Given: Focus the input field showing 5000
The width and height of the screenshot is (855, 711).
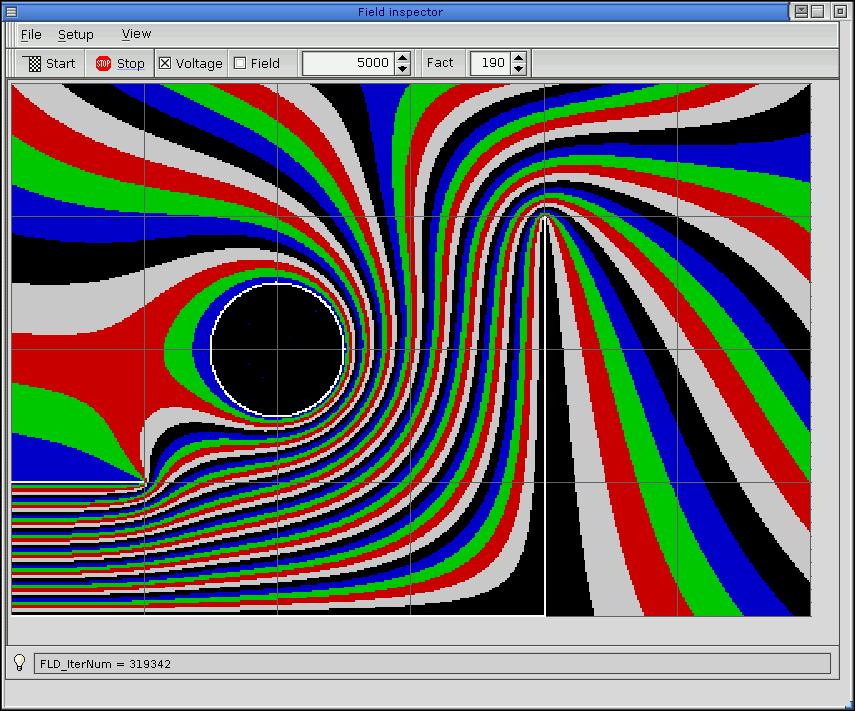Looking at the screenshot, I should coord(348,63).
